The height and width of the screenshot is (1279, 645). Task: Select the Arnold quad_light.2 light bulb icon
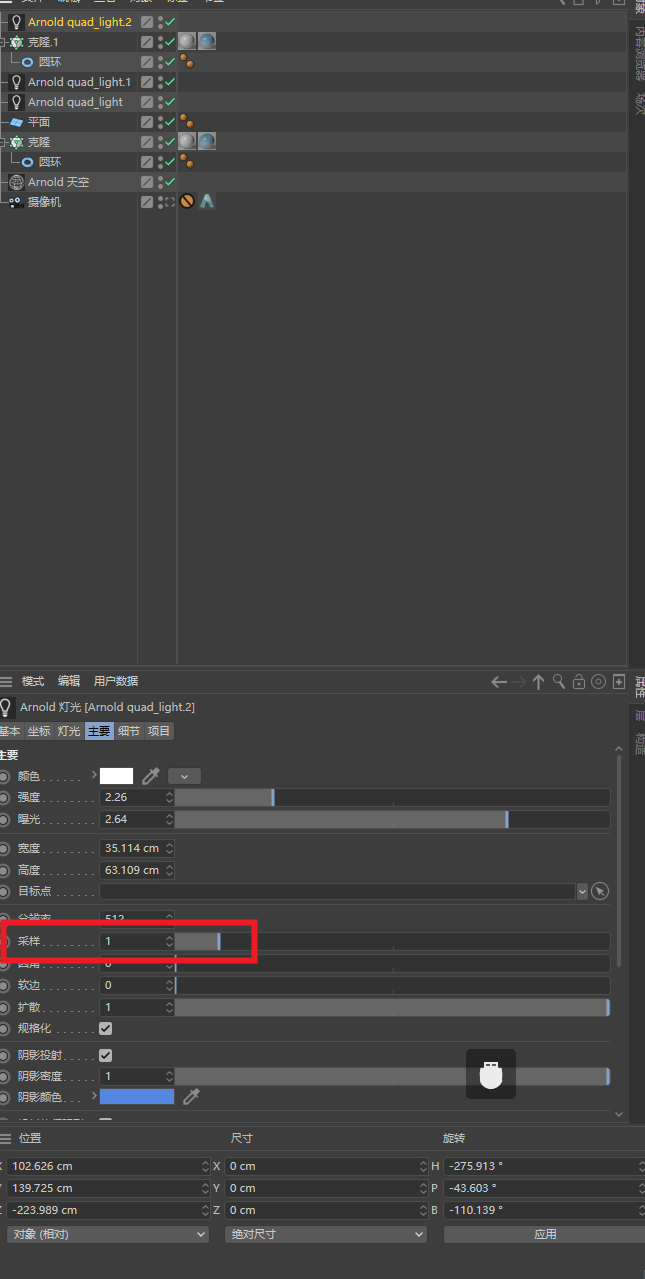pyautogui.click(x=16, y=21)
